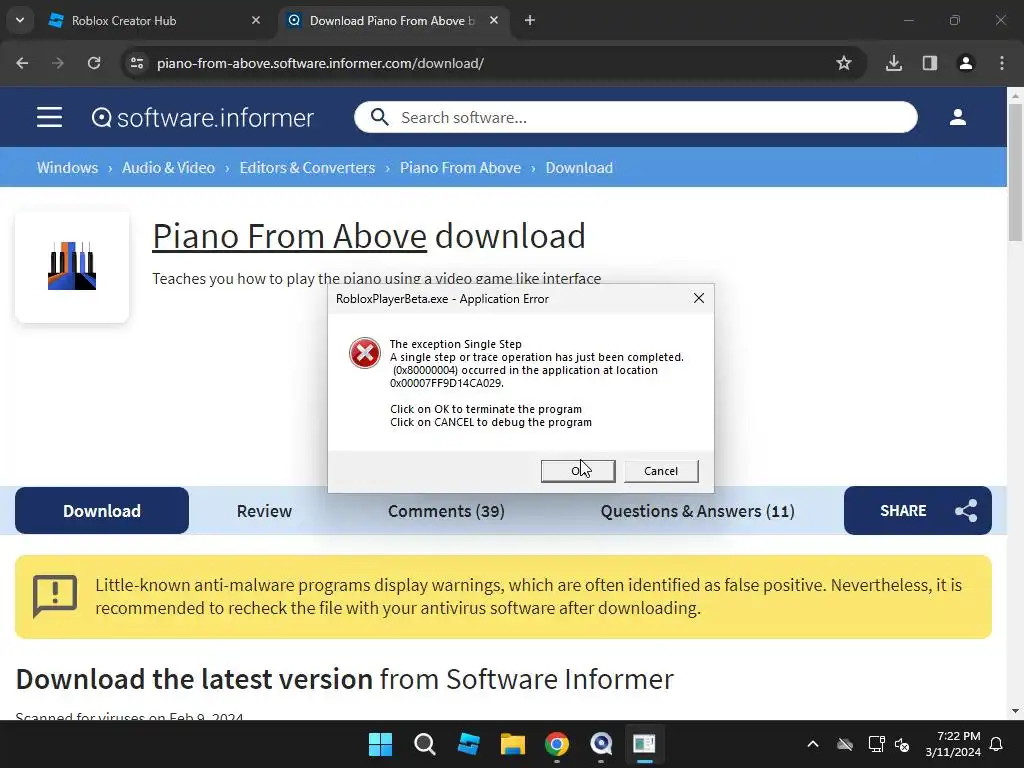Image resolution: width=1024 pixels, height=768 pixels.
Task: Open the Editors & Converters breadcrumb
Action: (308, 168)
